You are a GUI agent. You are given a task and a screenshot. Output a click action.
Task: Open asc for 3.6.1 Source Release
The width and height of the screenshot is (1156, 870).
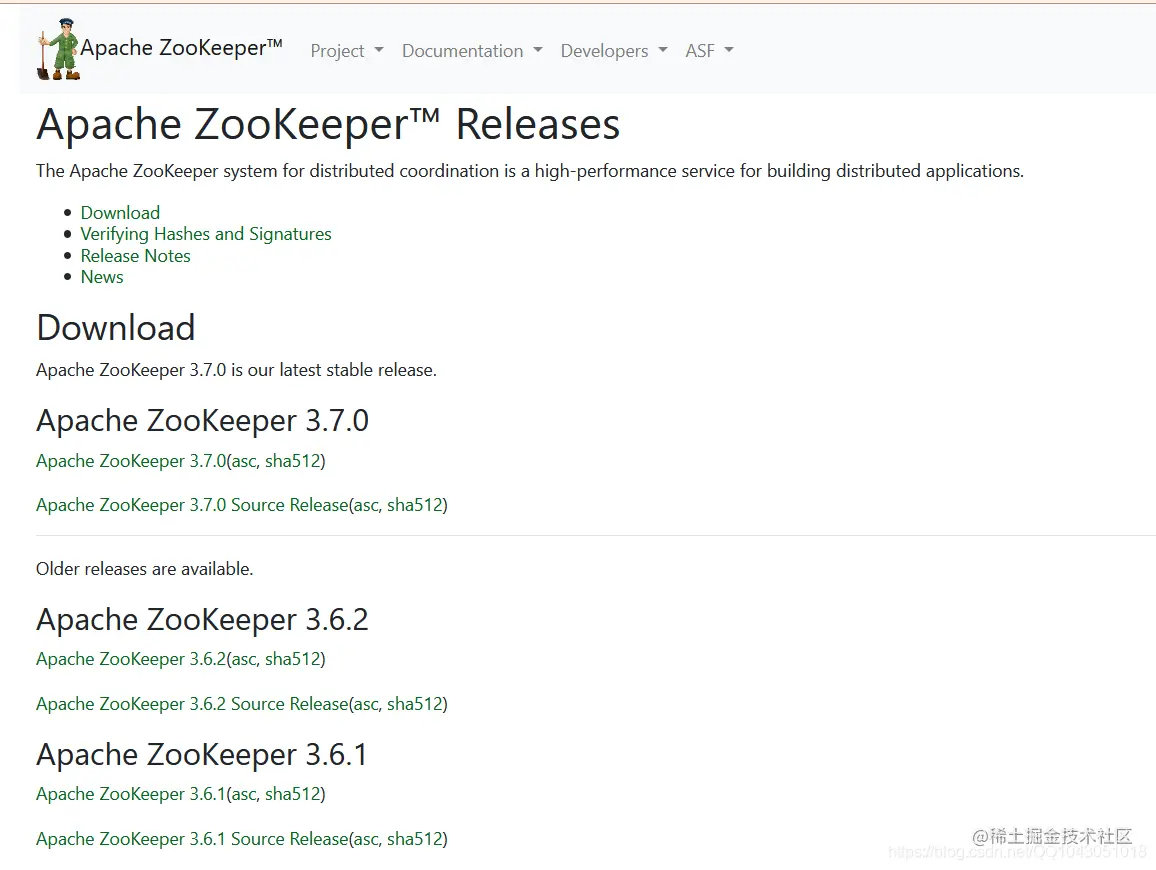click(x=366, y=839)
